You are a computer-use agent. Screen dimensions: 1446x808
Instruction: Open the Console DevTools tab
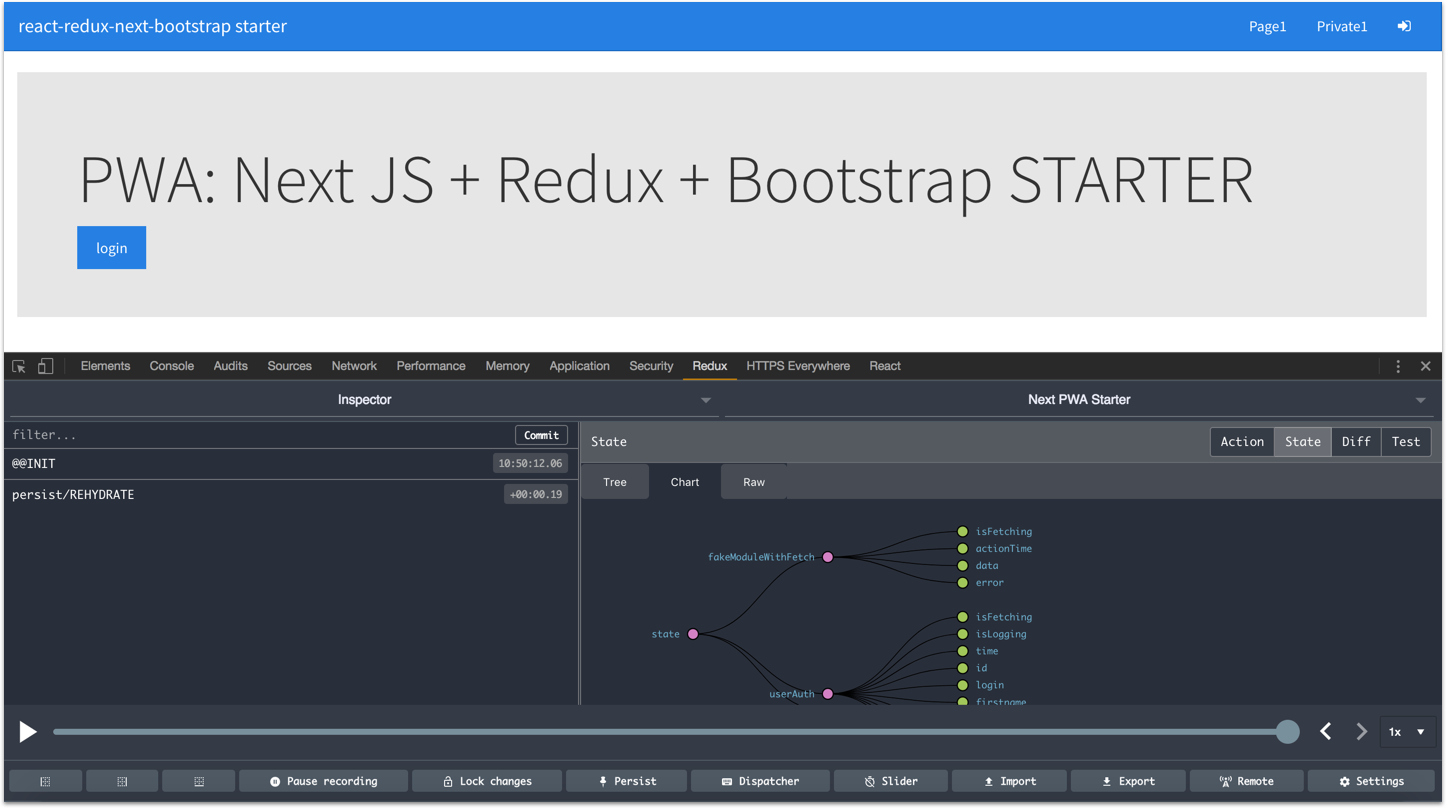[x=172, y=366]
